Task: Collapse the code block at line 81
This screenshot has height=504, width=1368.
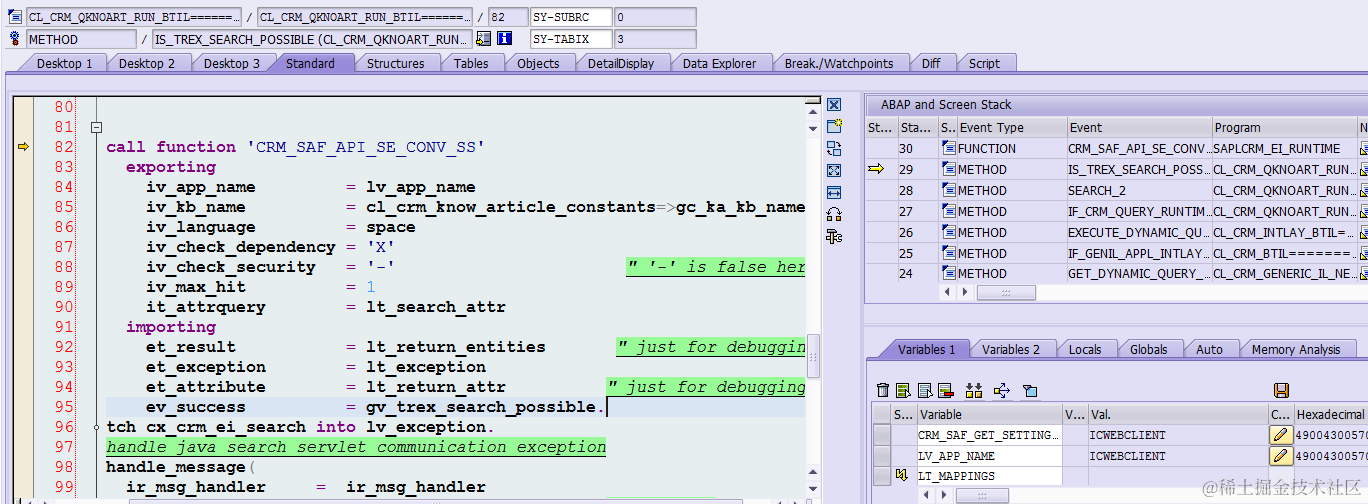Action: point(96,127)
